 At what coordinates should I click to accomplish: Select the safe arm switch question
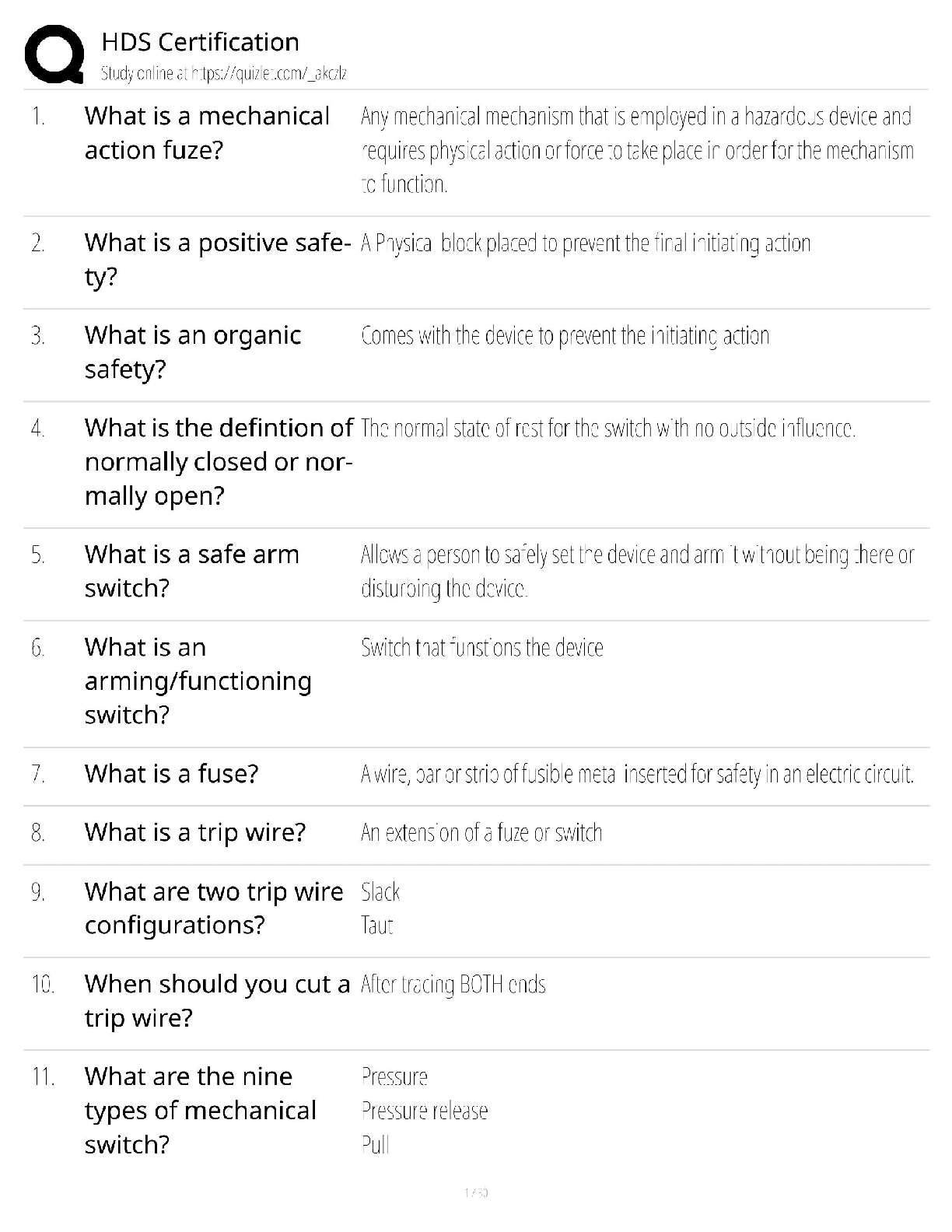[x=191, y=572]
